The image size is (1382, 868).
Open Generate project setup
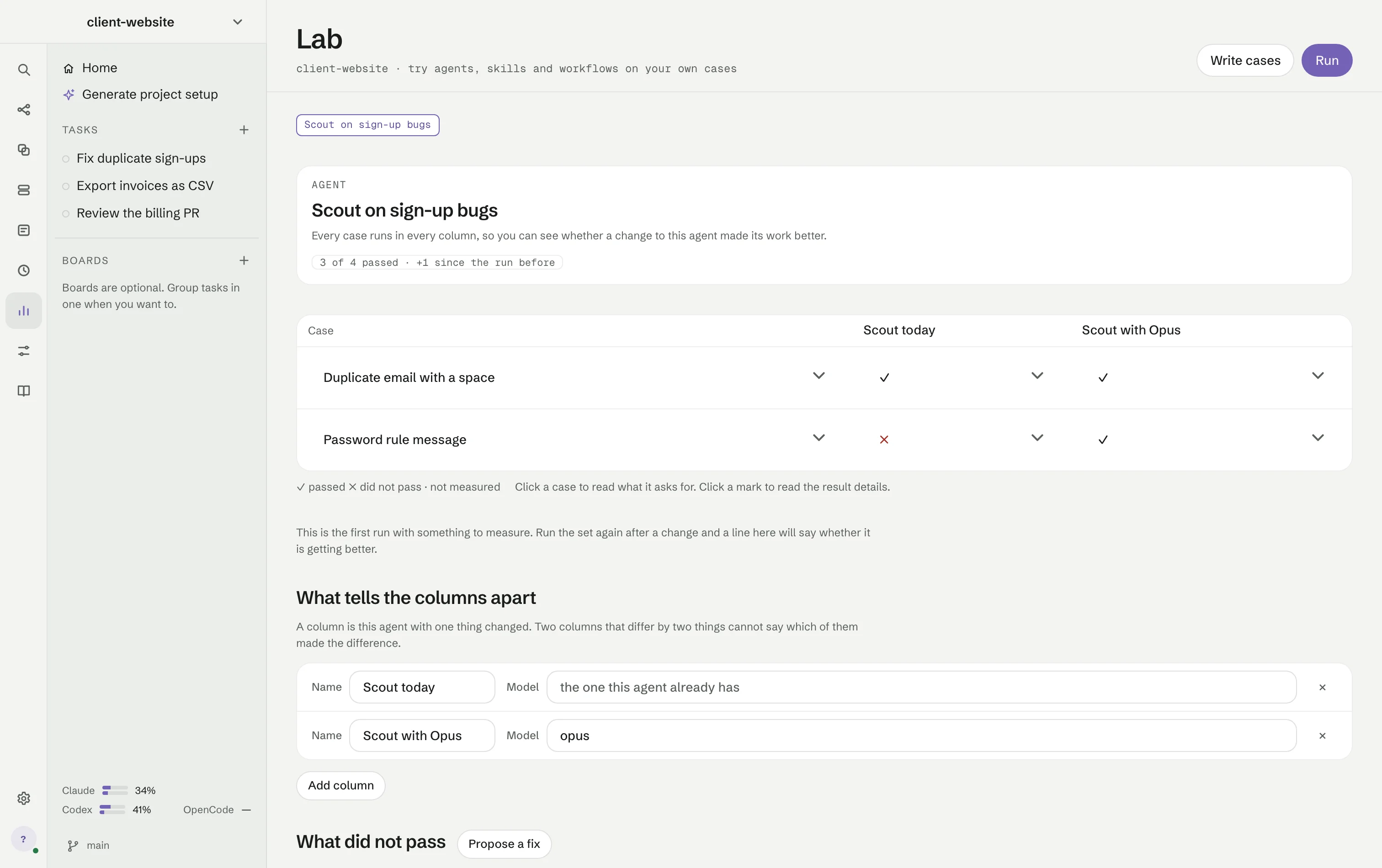[141, 95]
